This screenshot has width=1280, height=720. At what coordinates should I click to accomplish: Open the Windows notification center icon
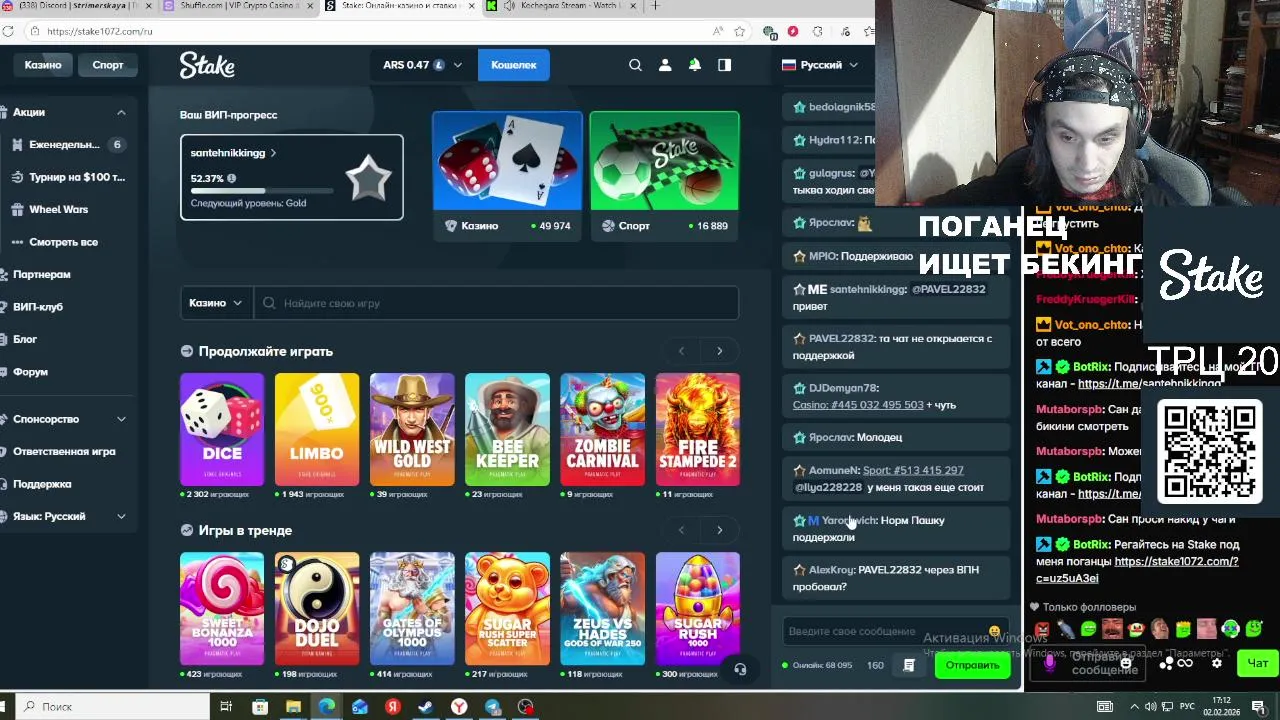[x=1257, y=706]
